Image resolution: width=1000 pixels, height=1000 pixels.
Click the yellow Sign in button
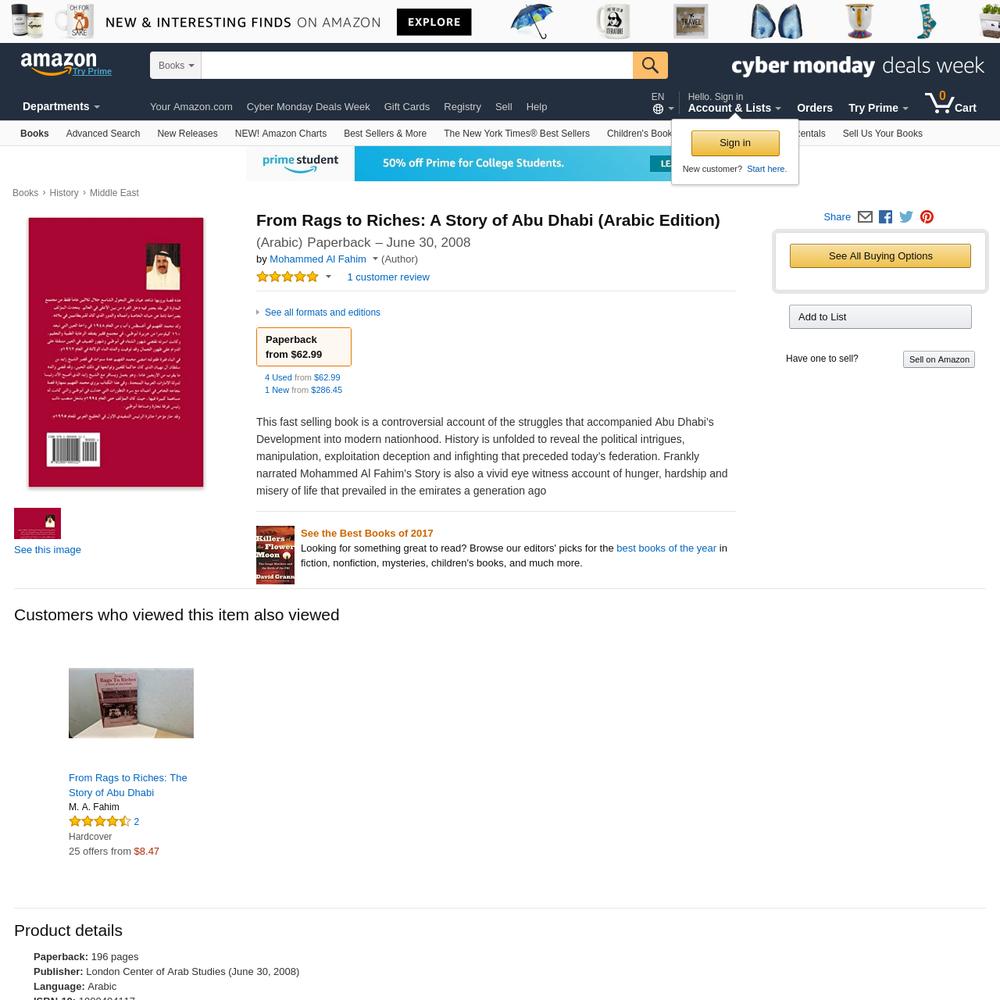coord(735,143)
